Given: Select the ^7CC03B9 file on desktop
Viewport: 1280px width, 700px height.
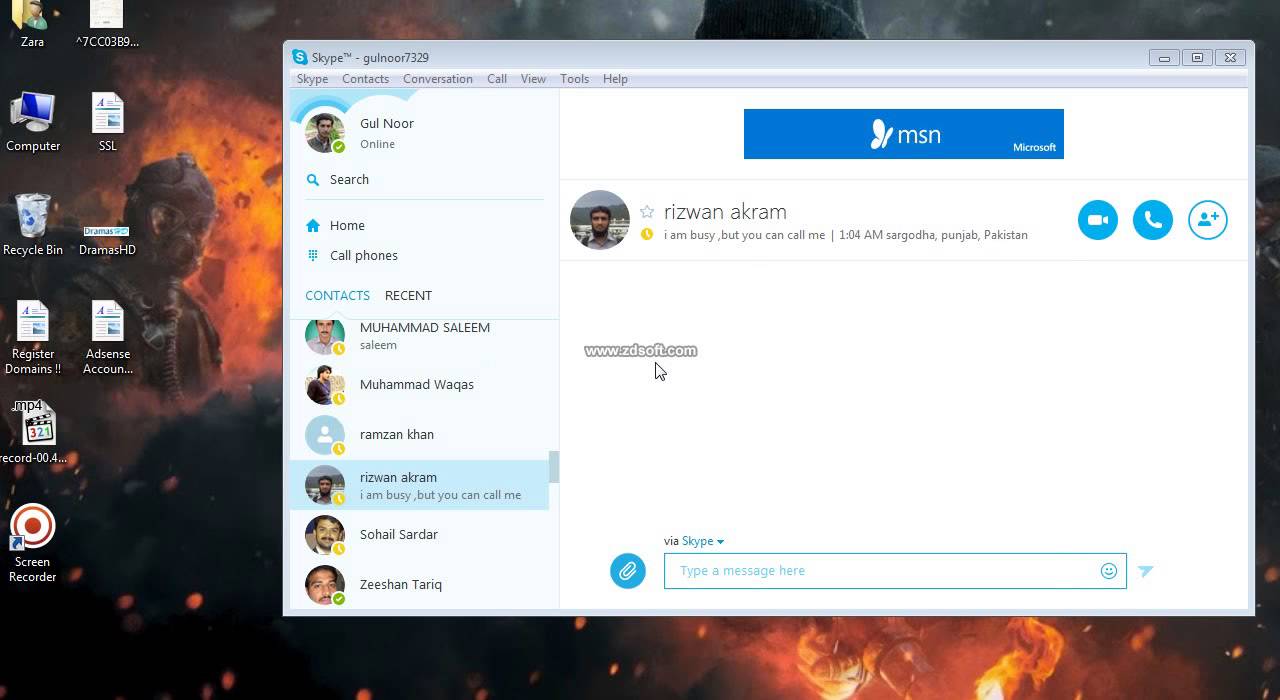Looking at the screenshot, I should pyautogui.click(x=107, y=25).
